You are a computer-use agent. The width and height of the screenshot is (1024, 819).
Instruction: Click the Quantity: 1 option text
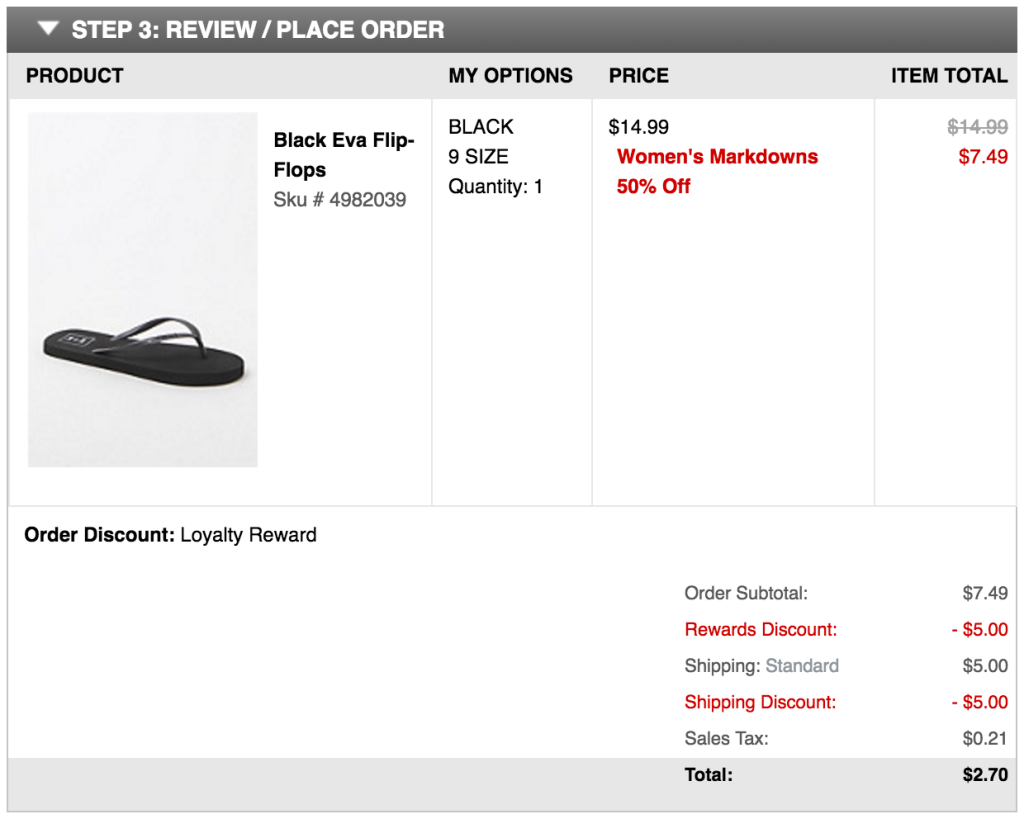tap(495, 186)
